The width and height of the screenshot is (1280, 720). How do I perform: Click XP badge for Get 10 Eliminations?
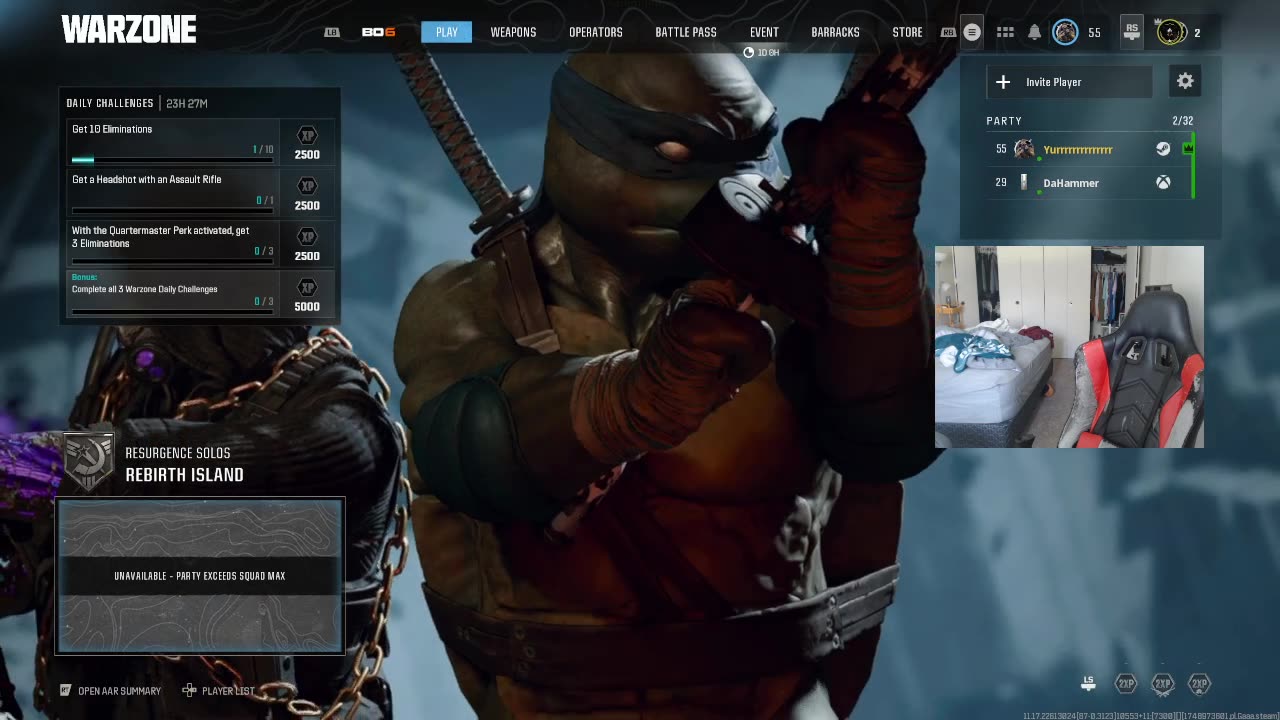307,143
